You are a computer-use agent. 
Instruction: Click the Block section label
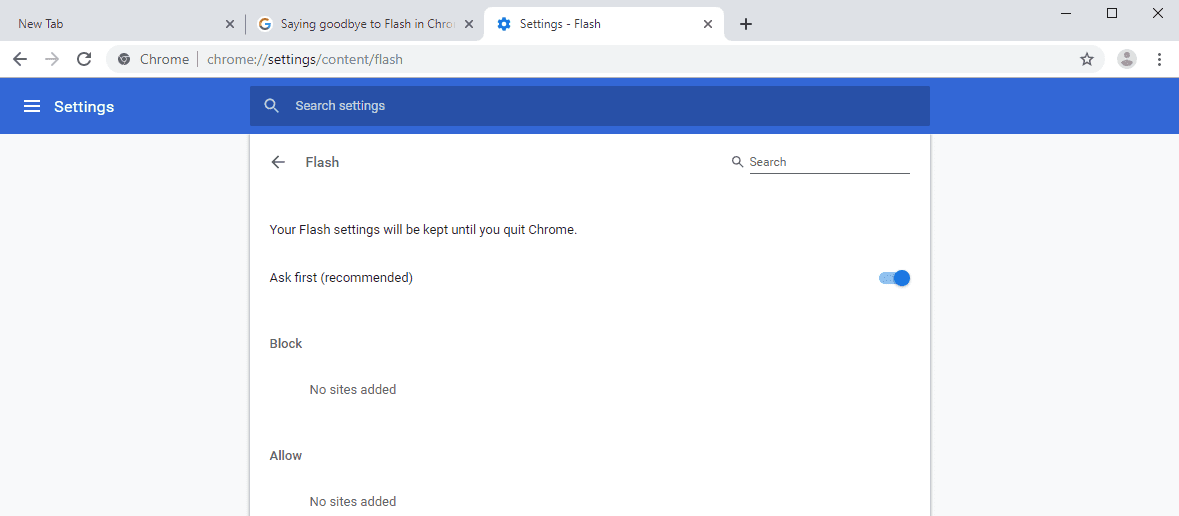pos(286,344)
